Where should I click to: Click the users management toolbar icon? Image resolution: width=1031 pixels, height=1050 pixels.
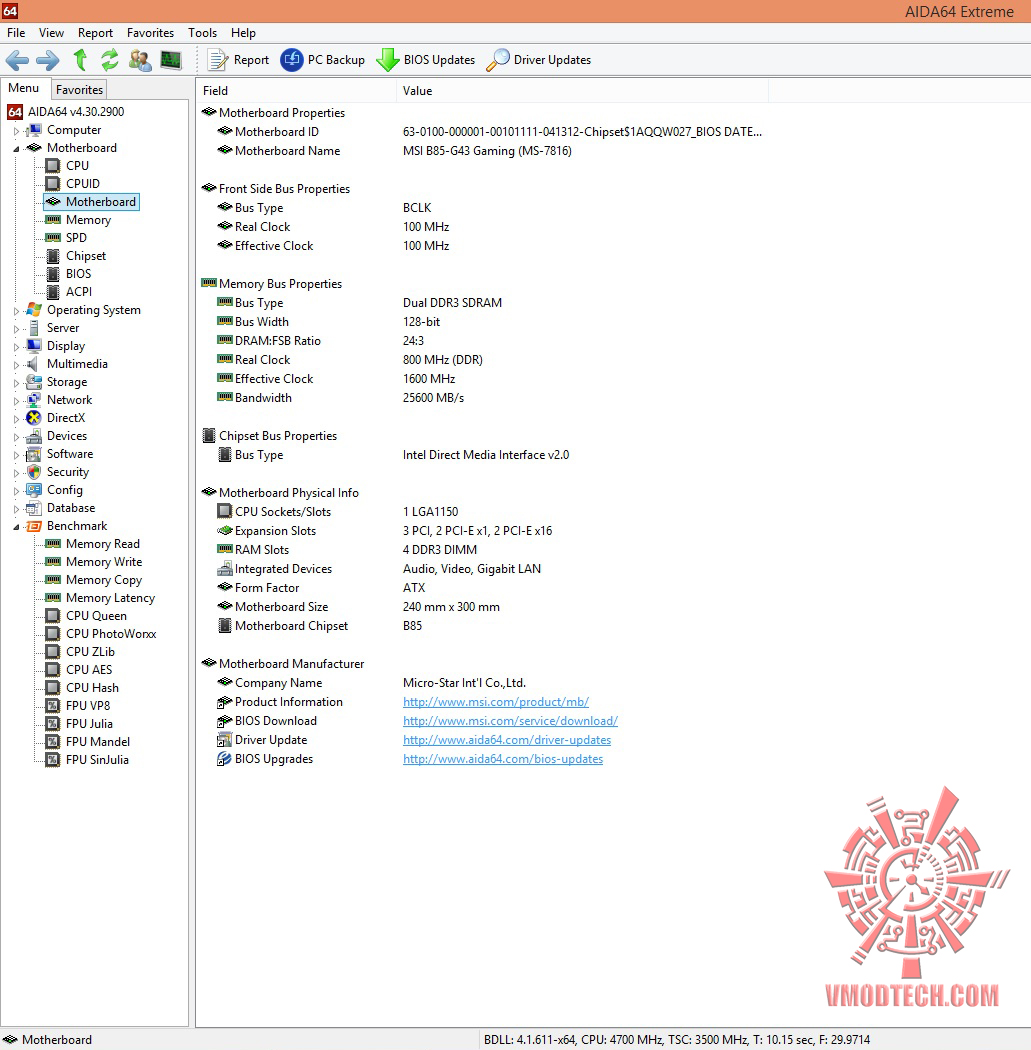140,60
